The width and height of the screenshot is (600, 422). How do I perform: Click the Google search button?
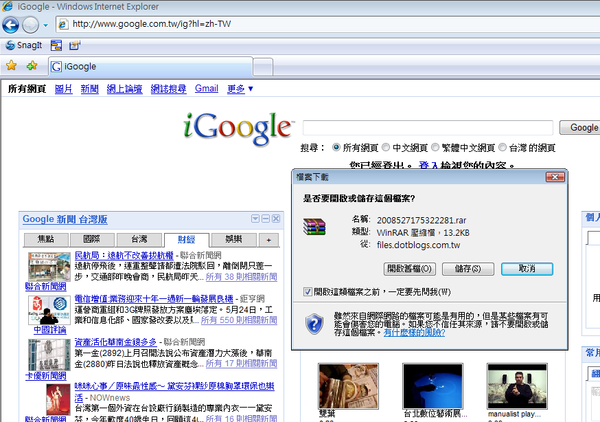pyautogui.click(x=580, y=127)
